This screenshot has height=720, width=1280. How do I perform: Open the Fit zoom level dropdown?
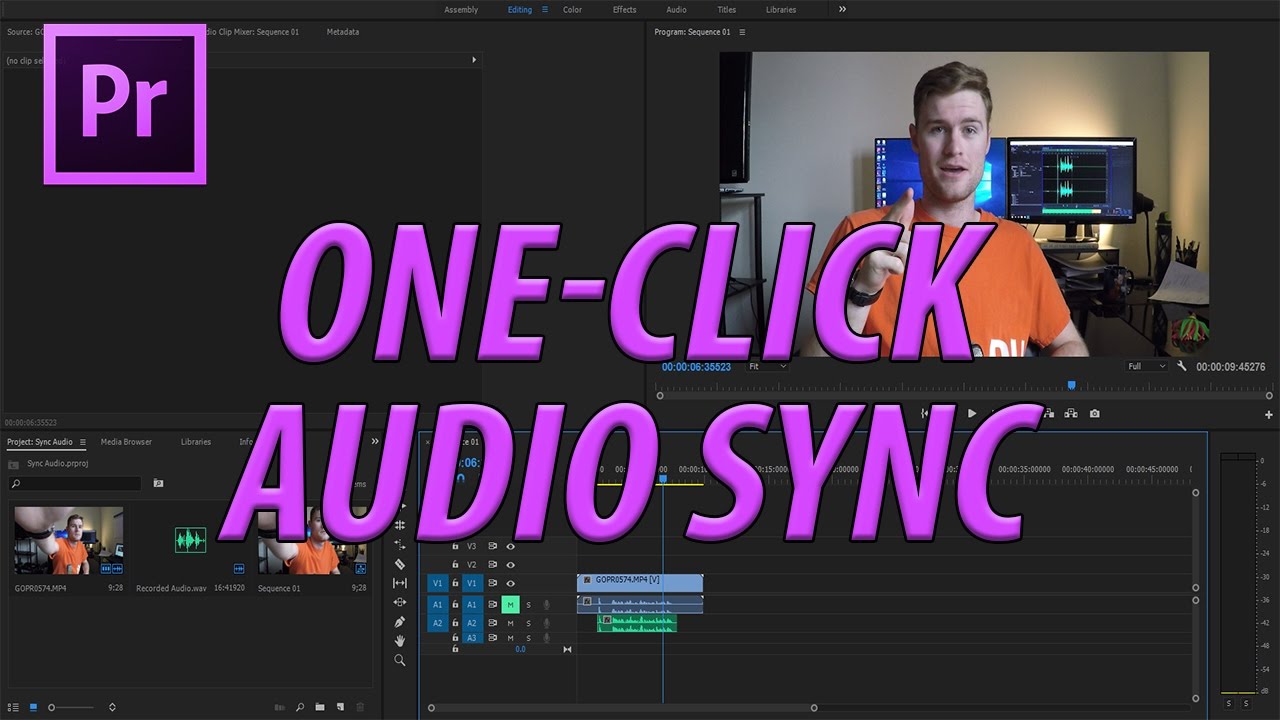tap(766, 366)
